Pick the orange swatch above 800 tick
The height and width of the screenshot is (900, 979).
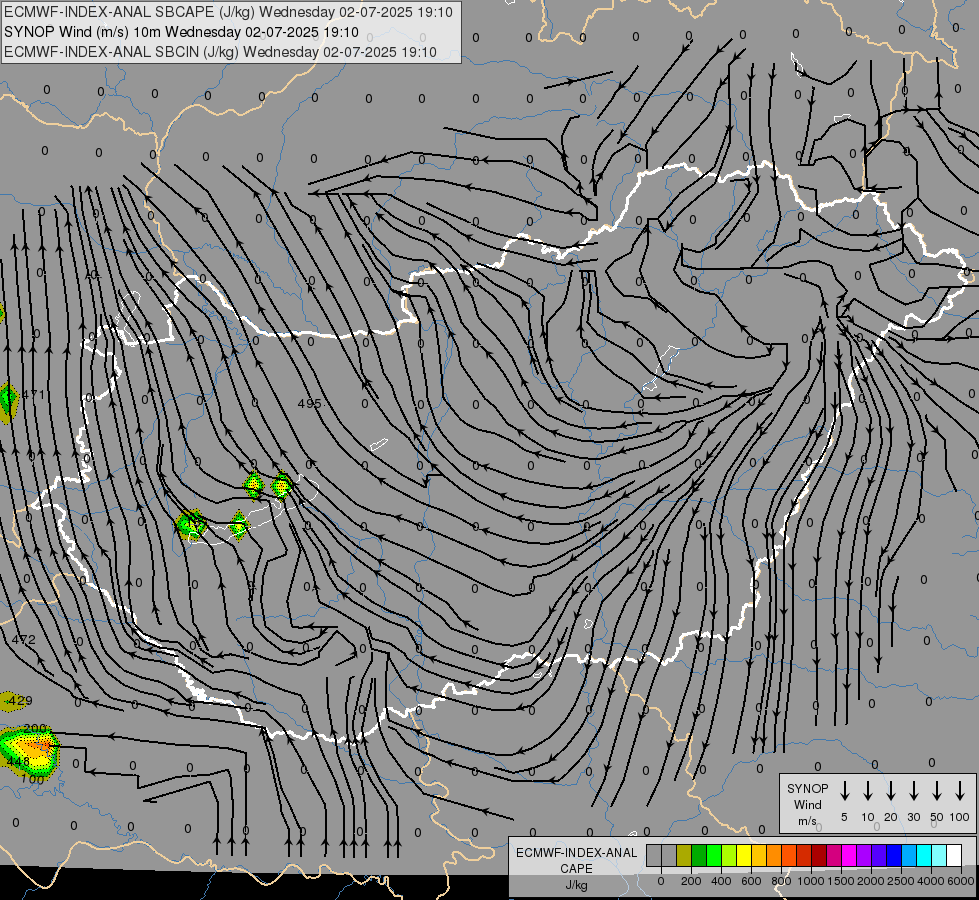(774, 855)
